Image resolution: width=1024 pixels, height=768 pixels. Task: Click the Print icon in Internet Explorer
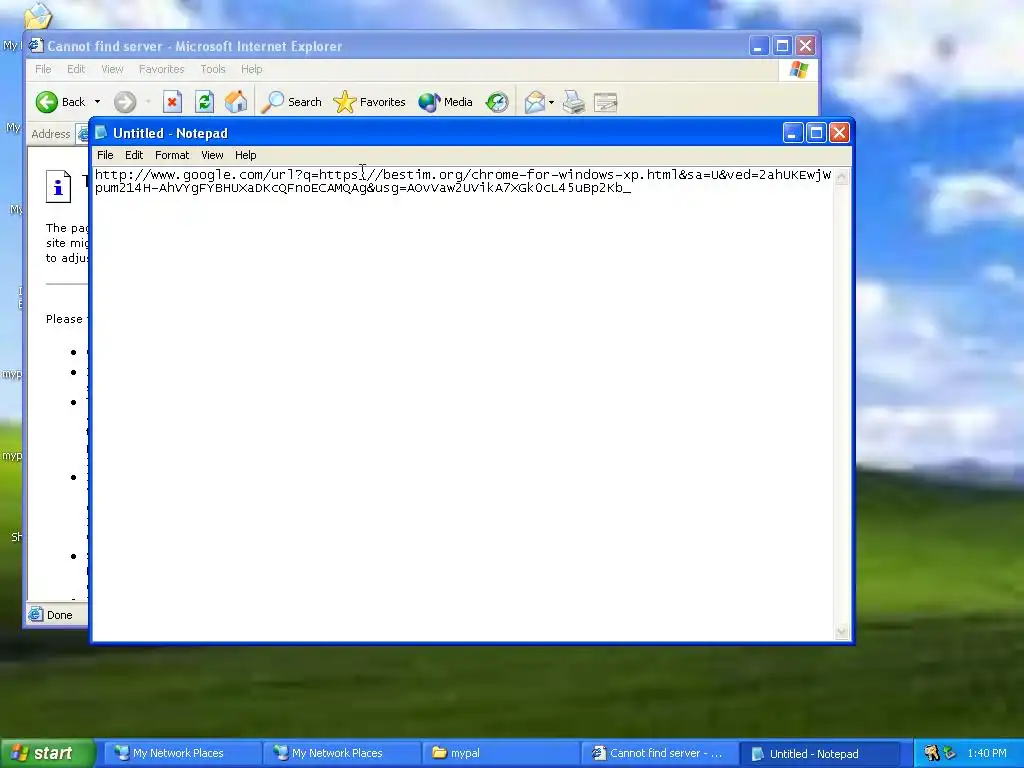[x=574, y=102]
